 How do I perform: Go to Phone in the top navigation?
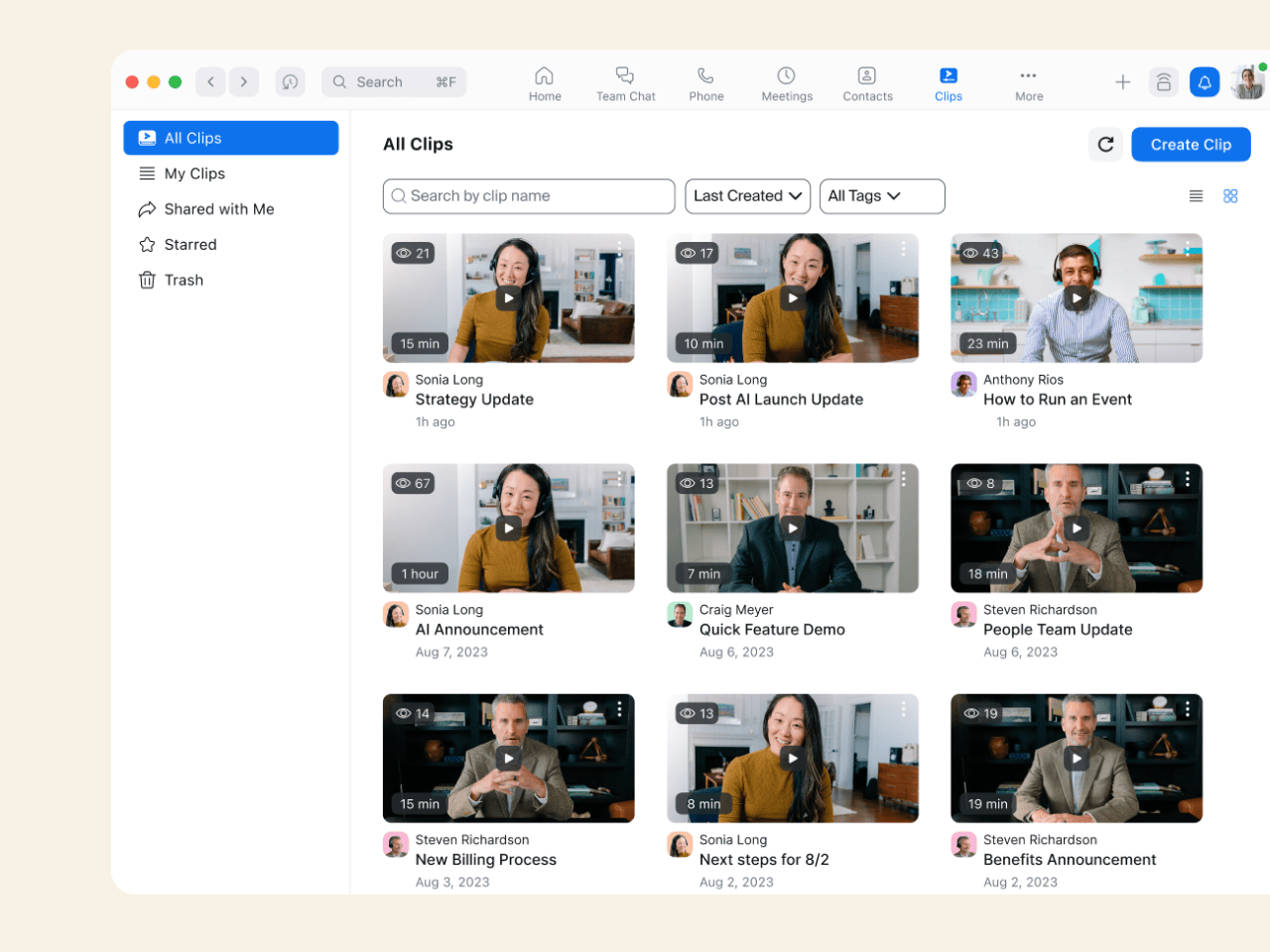[705, 84]
